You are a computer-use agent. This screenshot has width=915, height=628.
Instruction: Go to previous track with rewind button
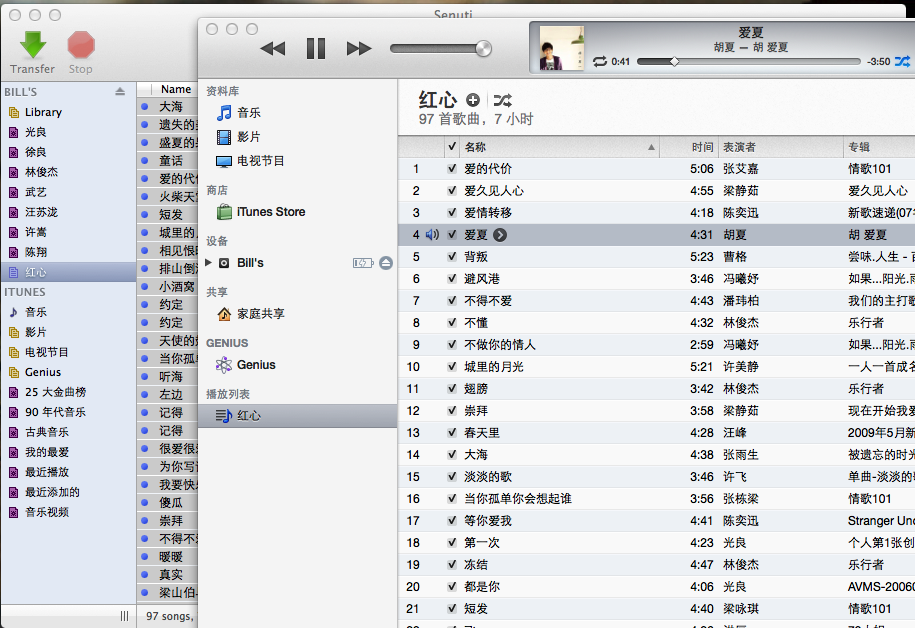pyautogui.click(x=273, y=48)
